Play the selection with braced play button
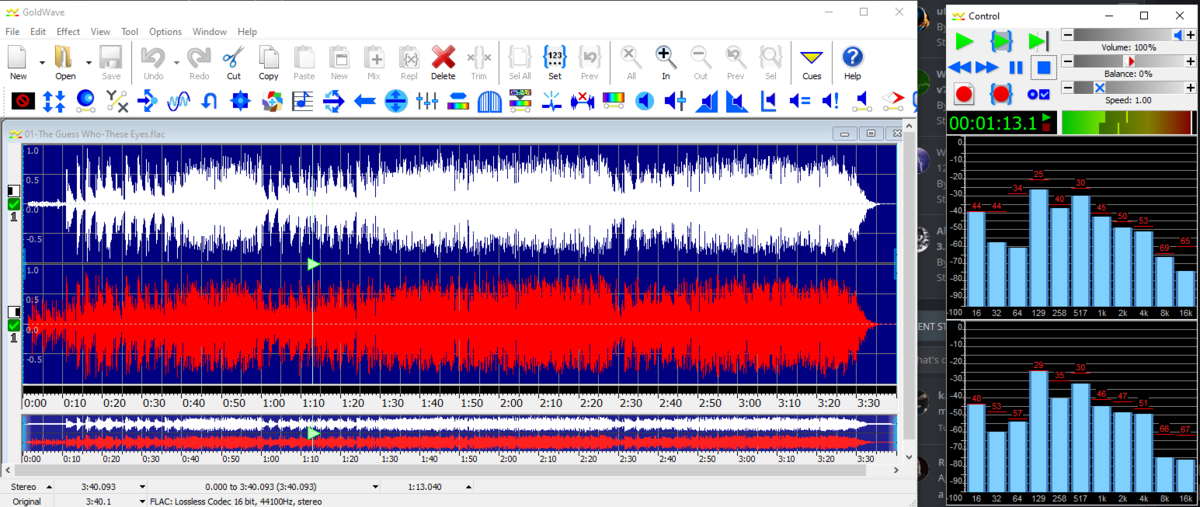This screenshot has width=1200, height=507. 1001,41
